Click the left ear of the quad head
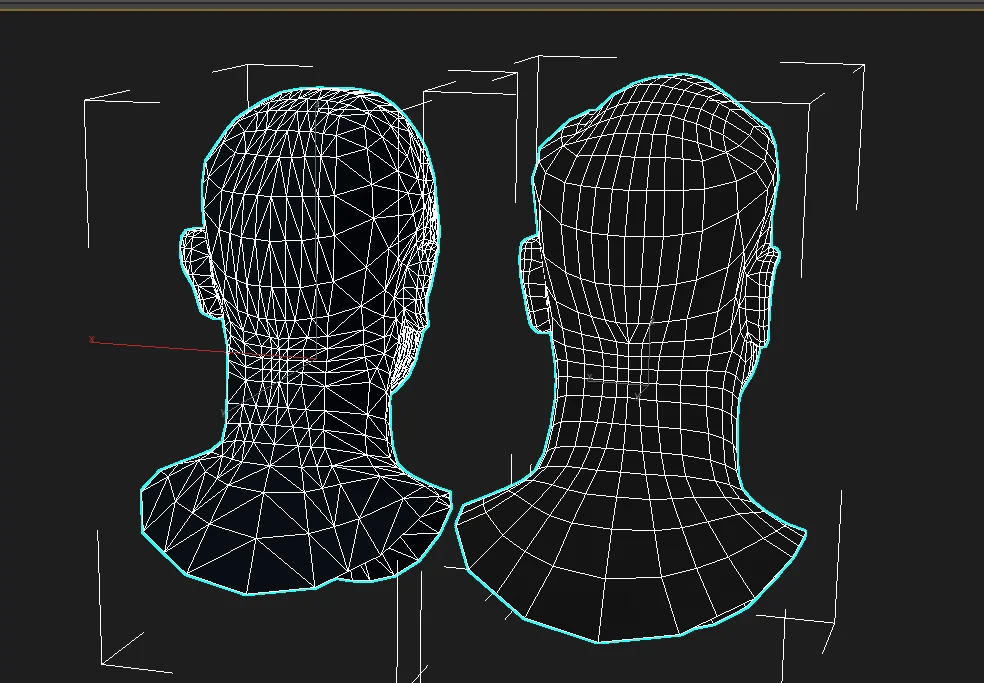 tap(536, 285)
